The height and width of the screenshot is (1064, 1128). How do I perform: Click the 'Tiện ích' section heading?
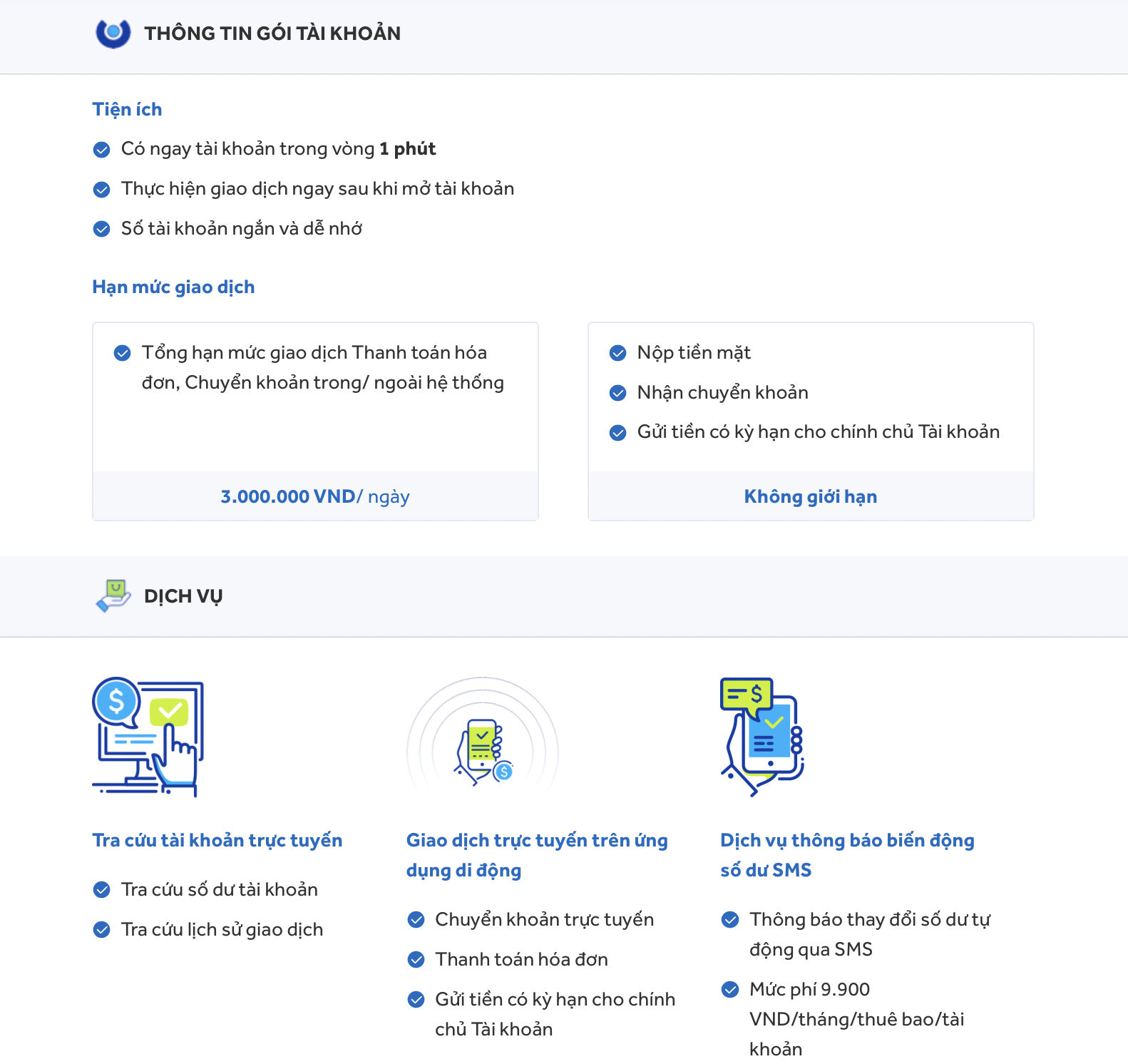(x=127, y=109)
